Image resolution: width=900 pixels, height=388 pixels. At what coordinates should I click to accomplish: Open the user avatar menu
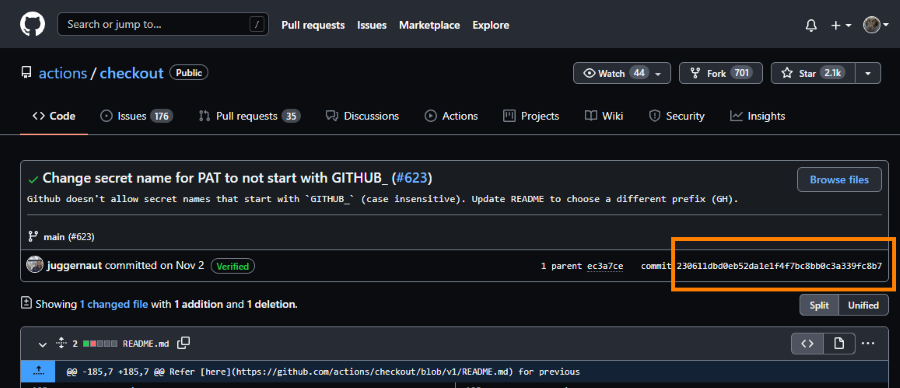876,25
